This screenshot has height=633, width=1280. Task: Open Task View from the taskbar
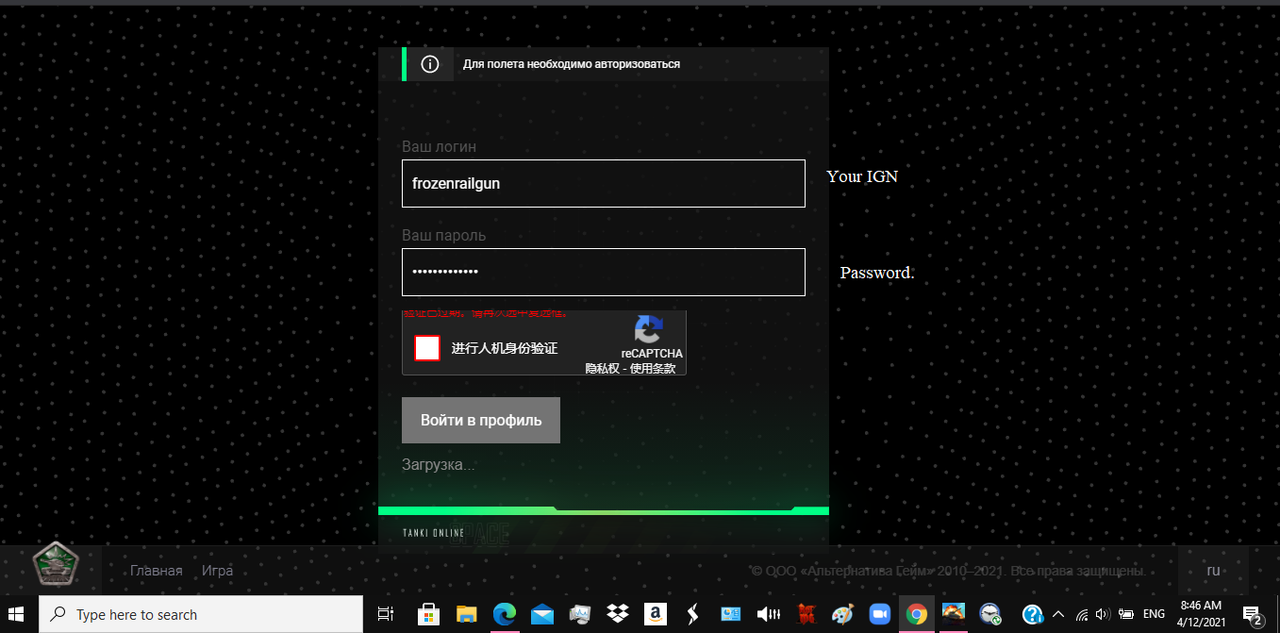pyautogui.click(x=385, y=614)
